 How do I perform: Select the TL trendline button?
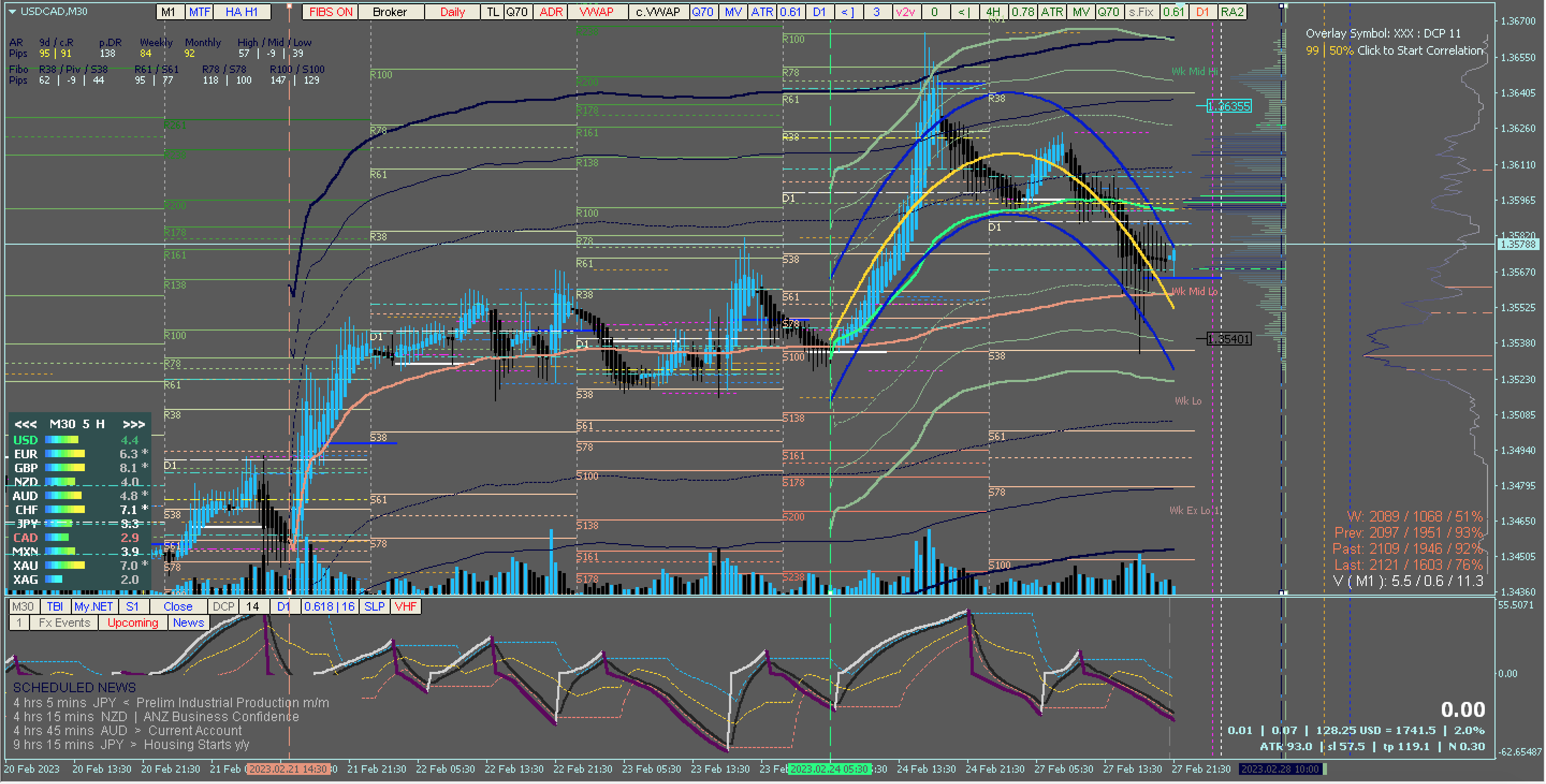click(x=493, y=12)
